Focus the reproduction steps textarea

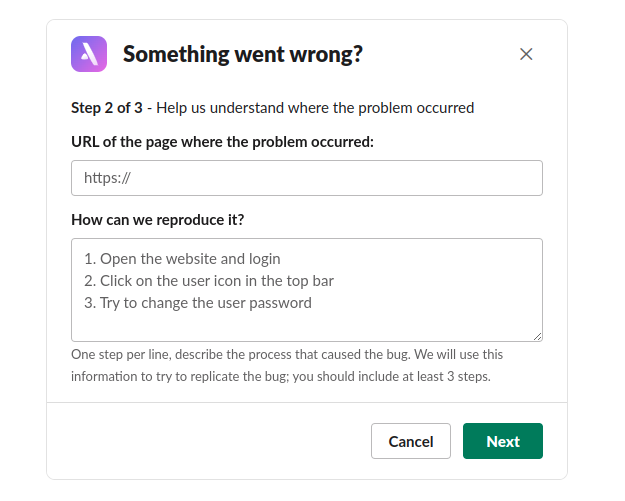point(306,290)
